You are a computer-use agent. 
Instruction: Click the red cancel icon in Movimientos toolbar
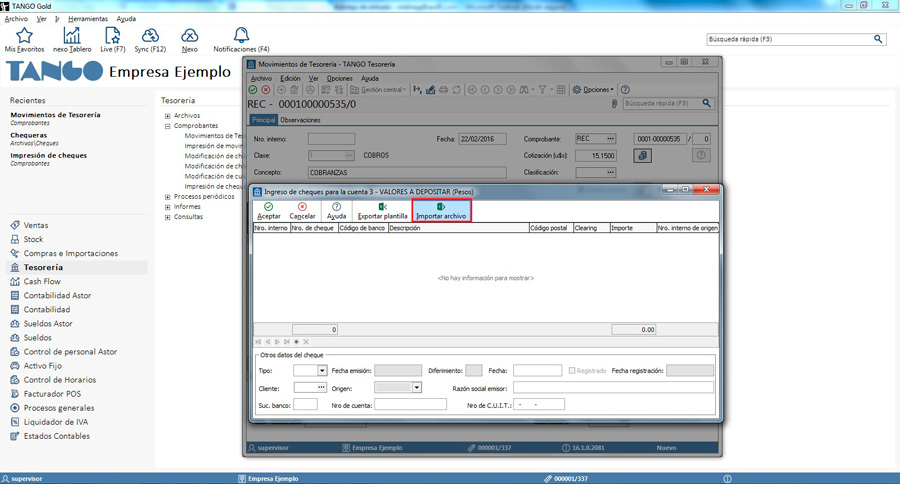pyautogui.click(x=266, y=90)
